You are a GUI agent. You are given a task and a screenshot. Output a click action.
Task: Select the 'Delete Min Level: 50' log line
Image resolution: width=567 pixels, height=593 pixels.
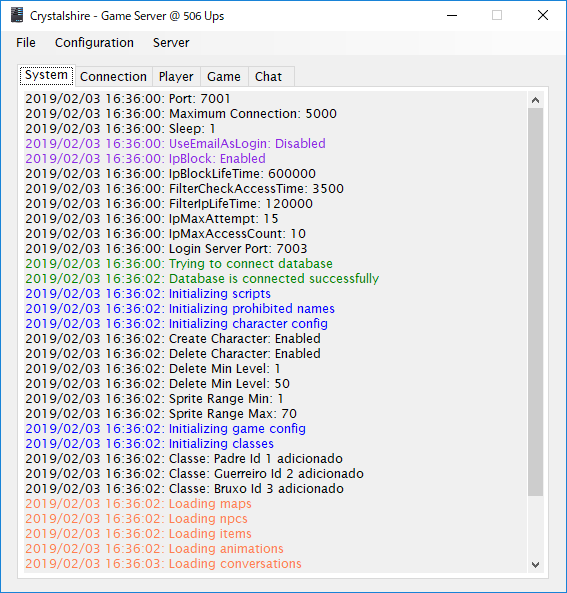pyautogui.click(x=157, y=384)
